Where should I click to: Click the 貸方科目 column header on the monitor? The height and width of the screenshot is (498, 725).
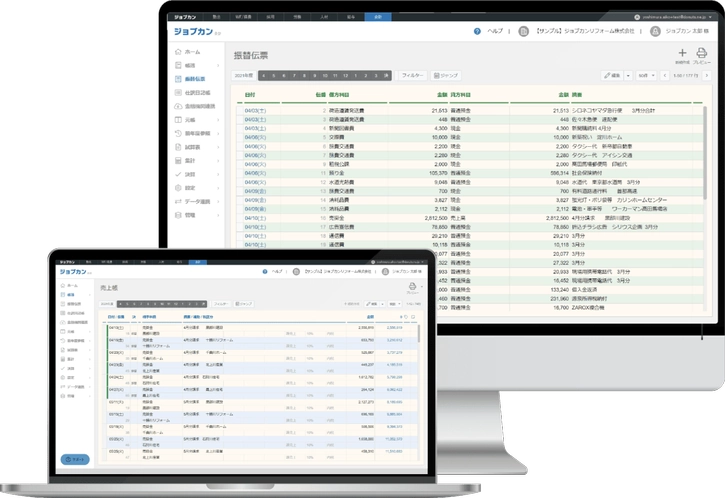[461, 95]
